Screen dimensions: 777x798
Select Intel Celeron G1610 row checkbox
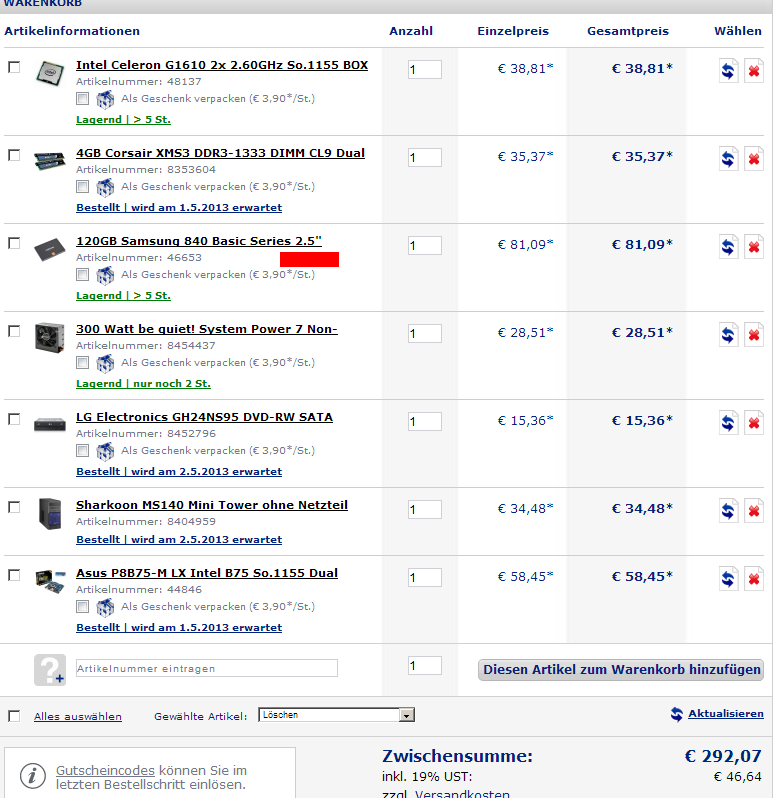click(14, 67)
